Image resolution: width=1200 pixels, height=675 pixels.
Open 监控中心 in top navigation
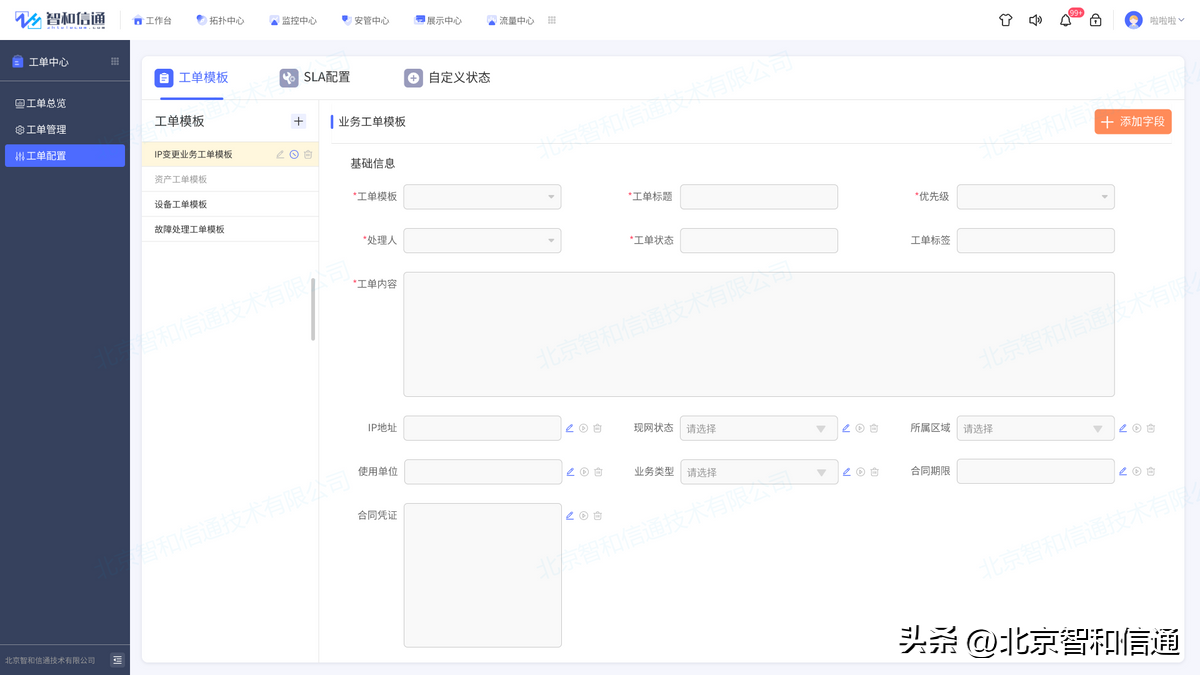293,20
